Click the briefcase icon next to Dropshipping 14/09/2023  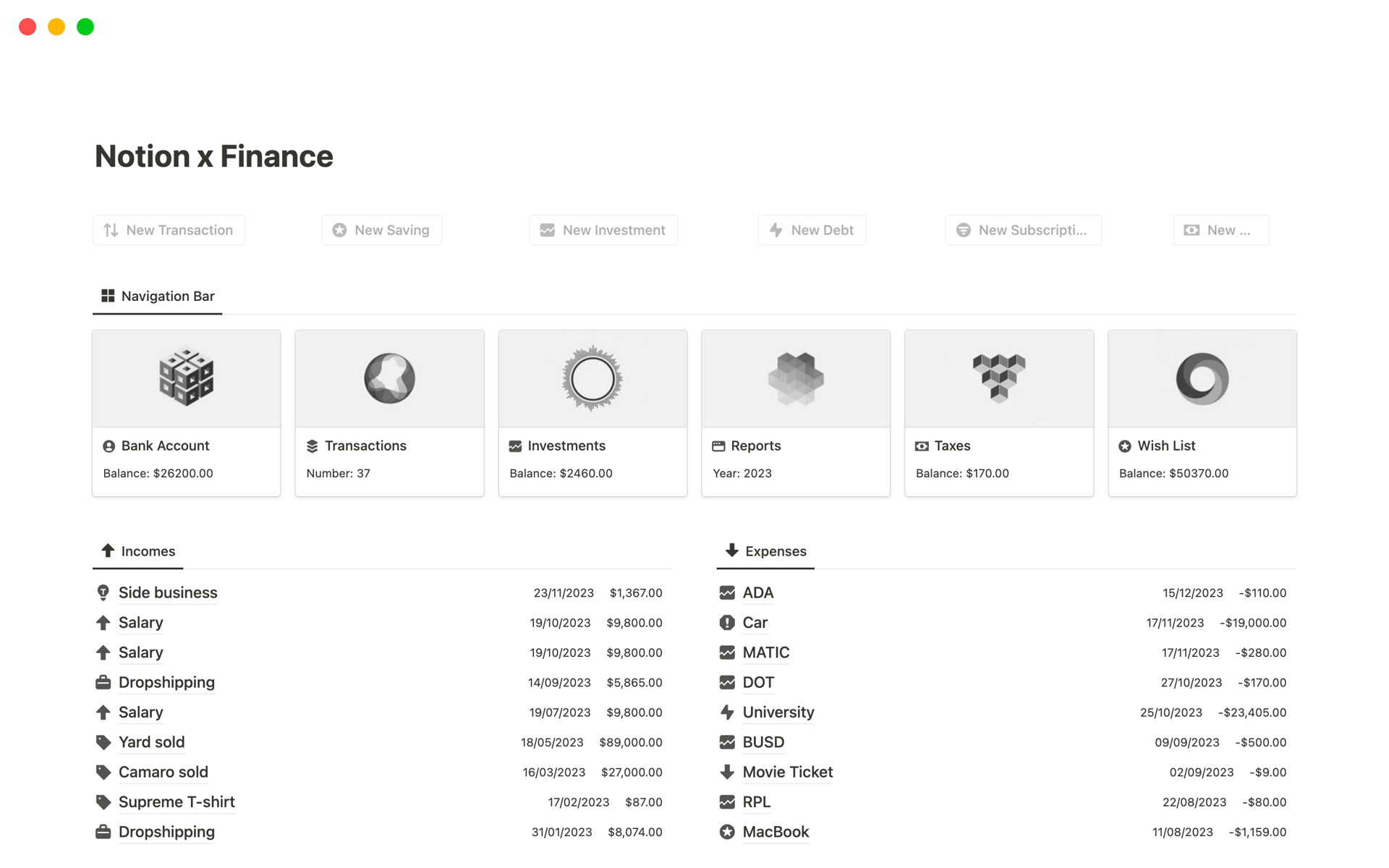[x=103, y=682]
